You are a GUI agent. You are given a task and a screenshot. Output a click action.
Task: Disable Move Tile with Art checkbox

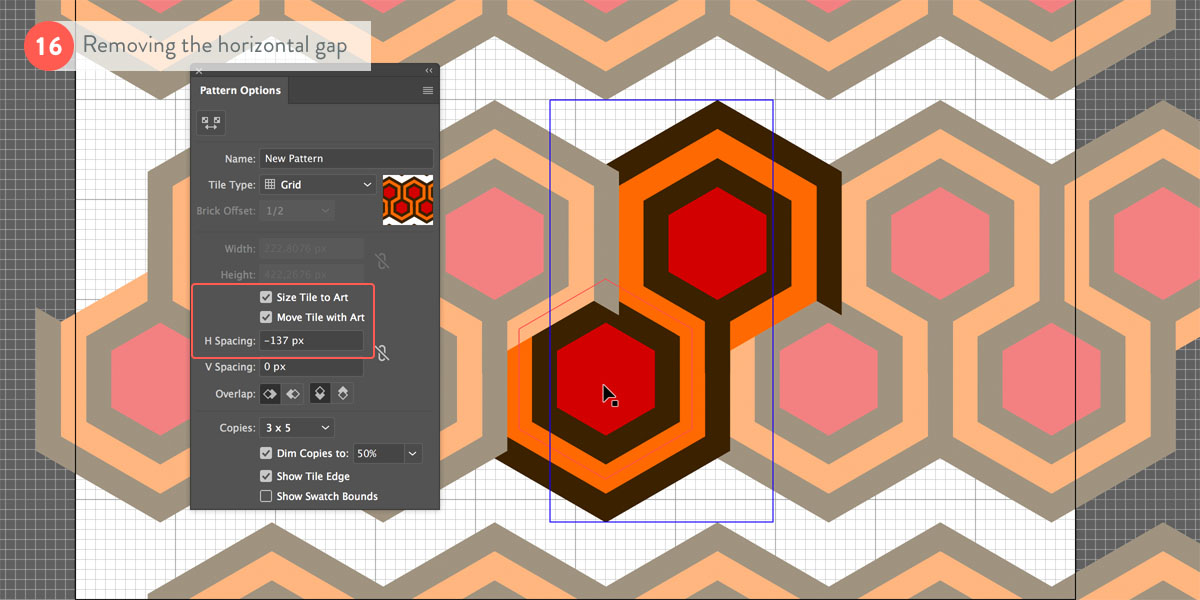coord(266,318)
